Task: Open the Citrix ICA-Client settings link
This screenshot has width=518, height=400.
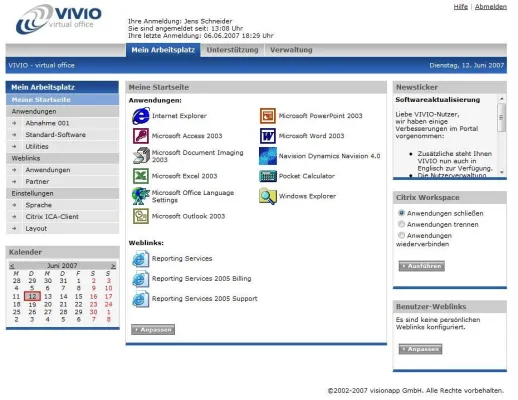Action: (x=52, y=217)
